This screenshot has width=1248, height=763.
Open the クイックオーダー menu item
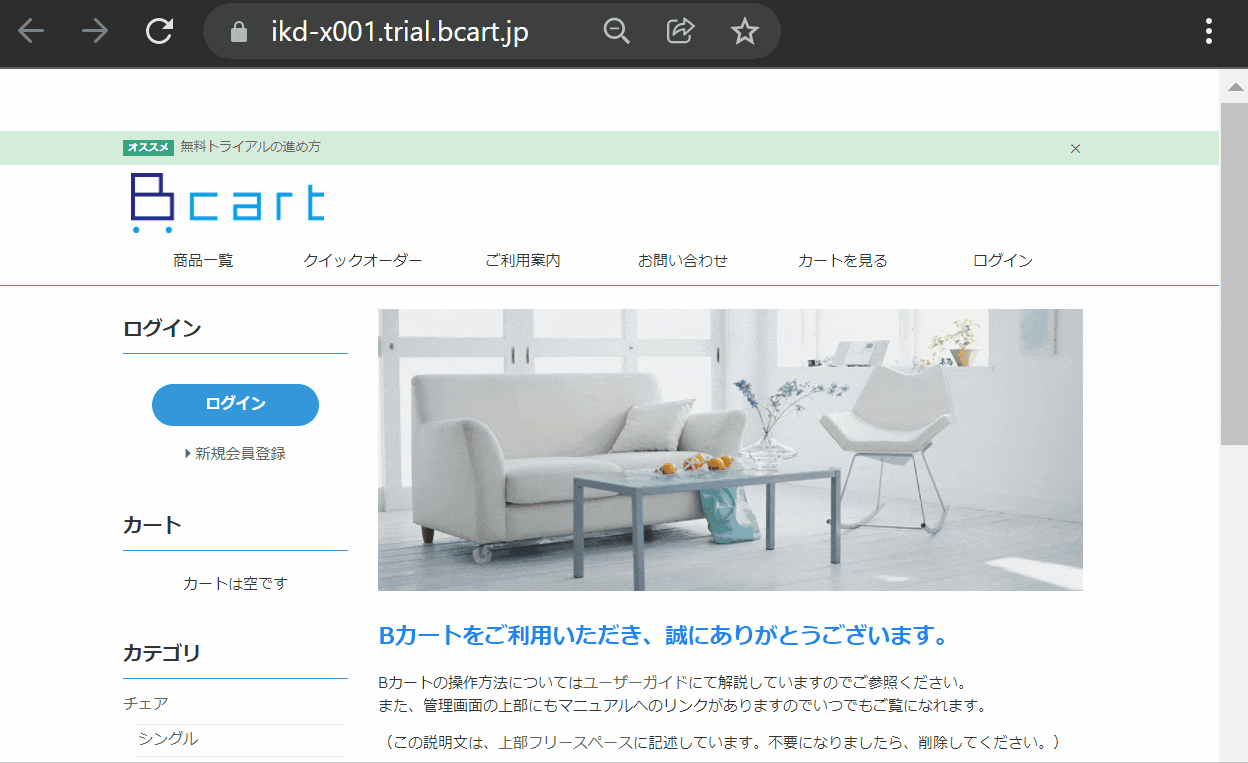tap(363, 260)
